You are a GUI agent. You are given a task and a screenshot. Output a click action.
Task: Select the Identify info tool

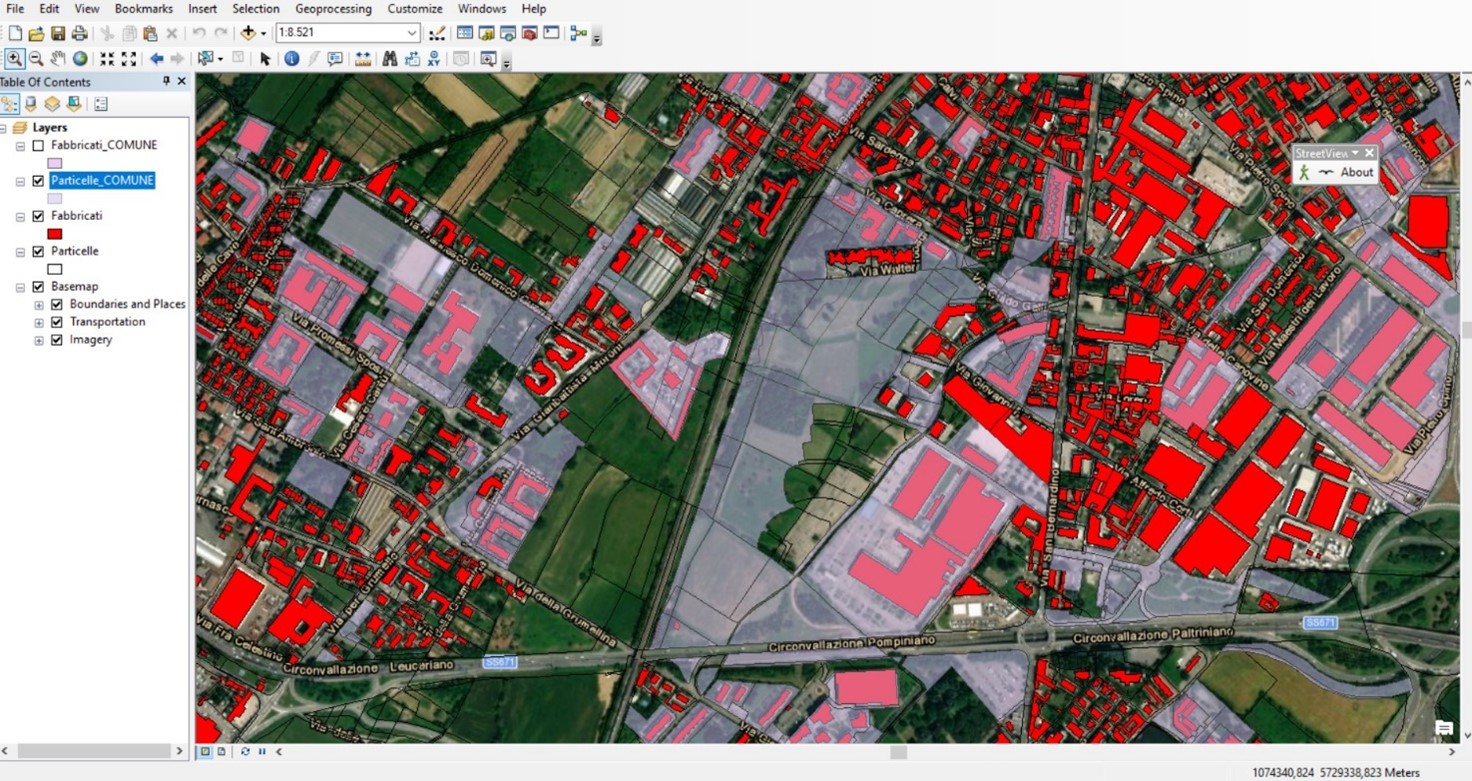[291, 59]
